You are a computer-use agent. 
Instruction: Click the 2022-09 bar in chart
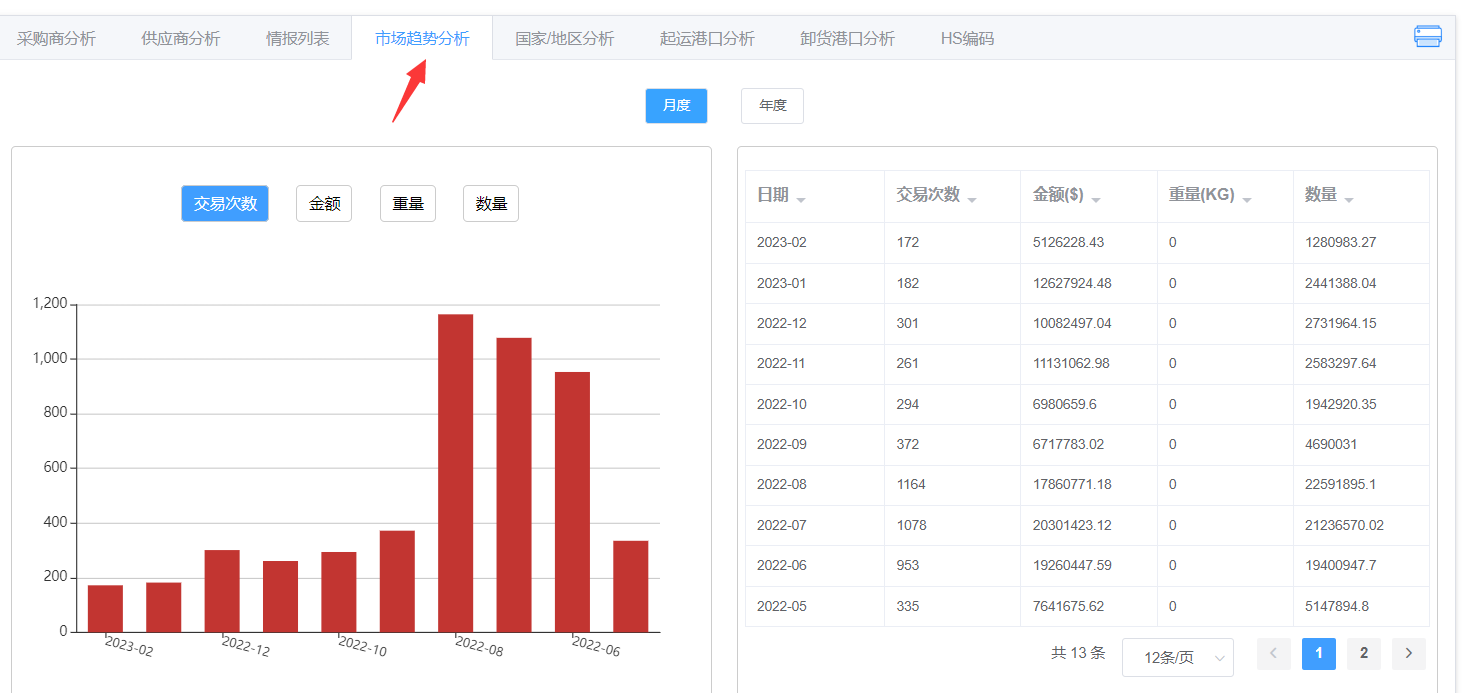[x=397, y=581]
